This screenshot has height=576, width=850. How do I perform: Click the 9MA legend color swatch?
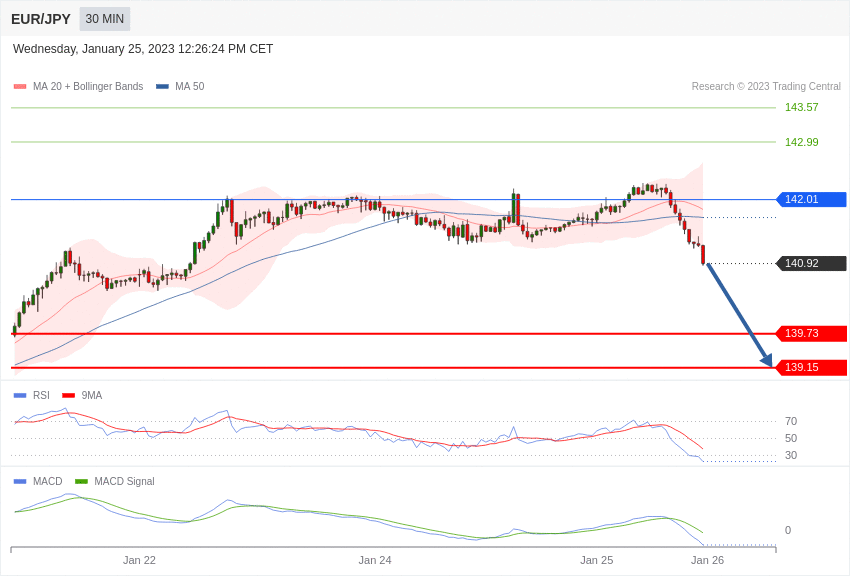[x=69, y=396]
